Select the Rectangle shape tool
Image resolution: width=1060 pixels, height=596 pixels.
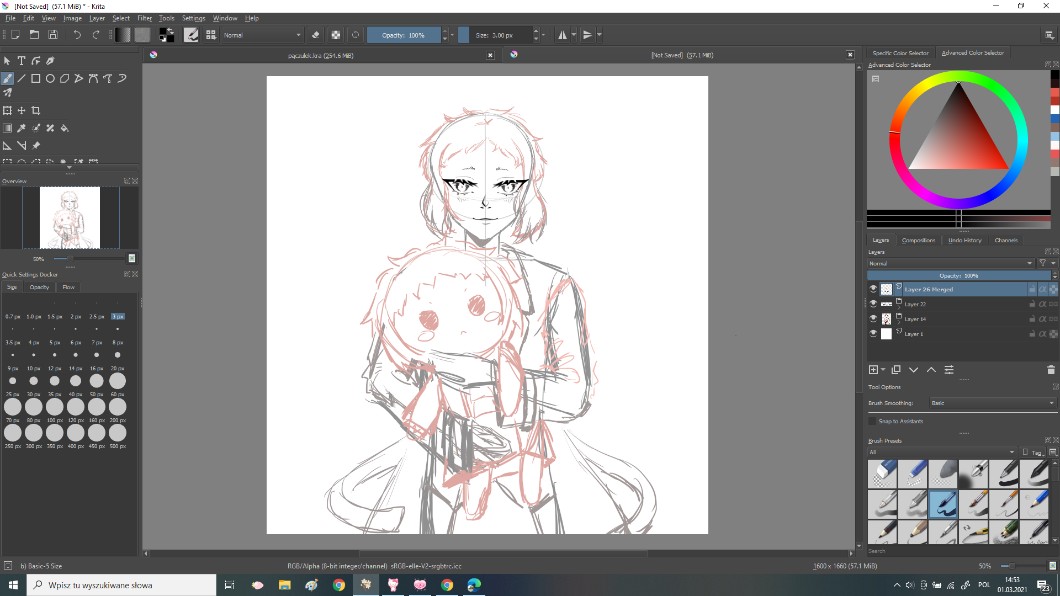click(x=36, y=78)
